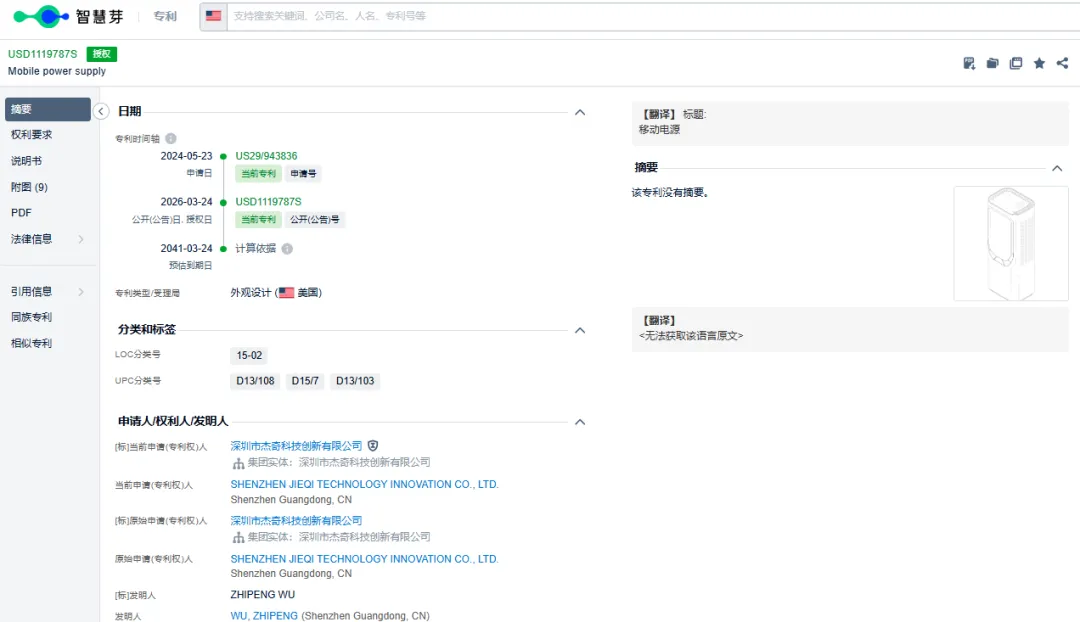
Task: Click the star favorite icon
Action: click(x=1039, y=63)
